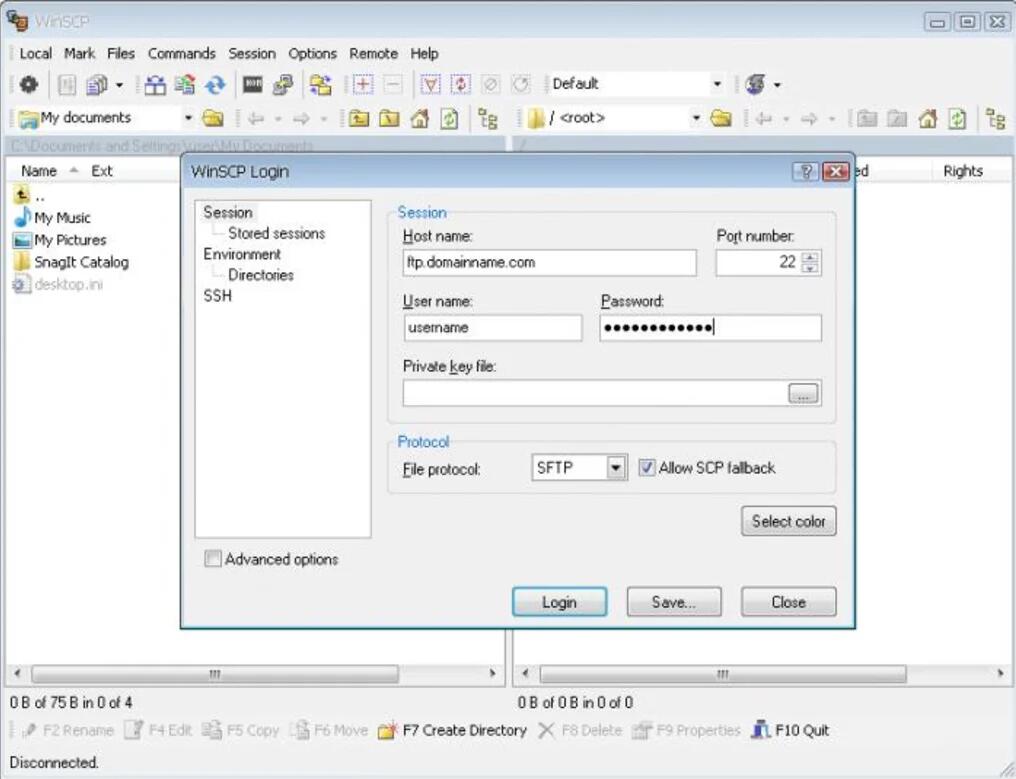Viewport: 1016px width, 779px height.
Task: Uncheck Allow SCP fallback checkbox
Action: tap(647, 468)
